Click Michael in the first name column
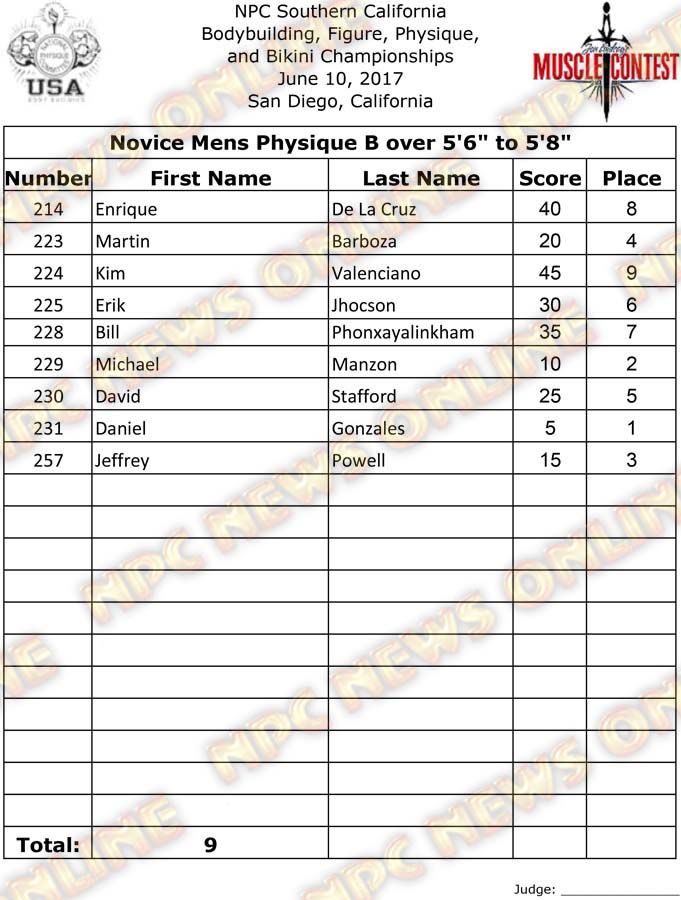This screenshot has width=681, height=900. pos(127,365)
